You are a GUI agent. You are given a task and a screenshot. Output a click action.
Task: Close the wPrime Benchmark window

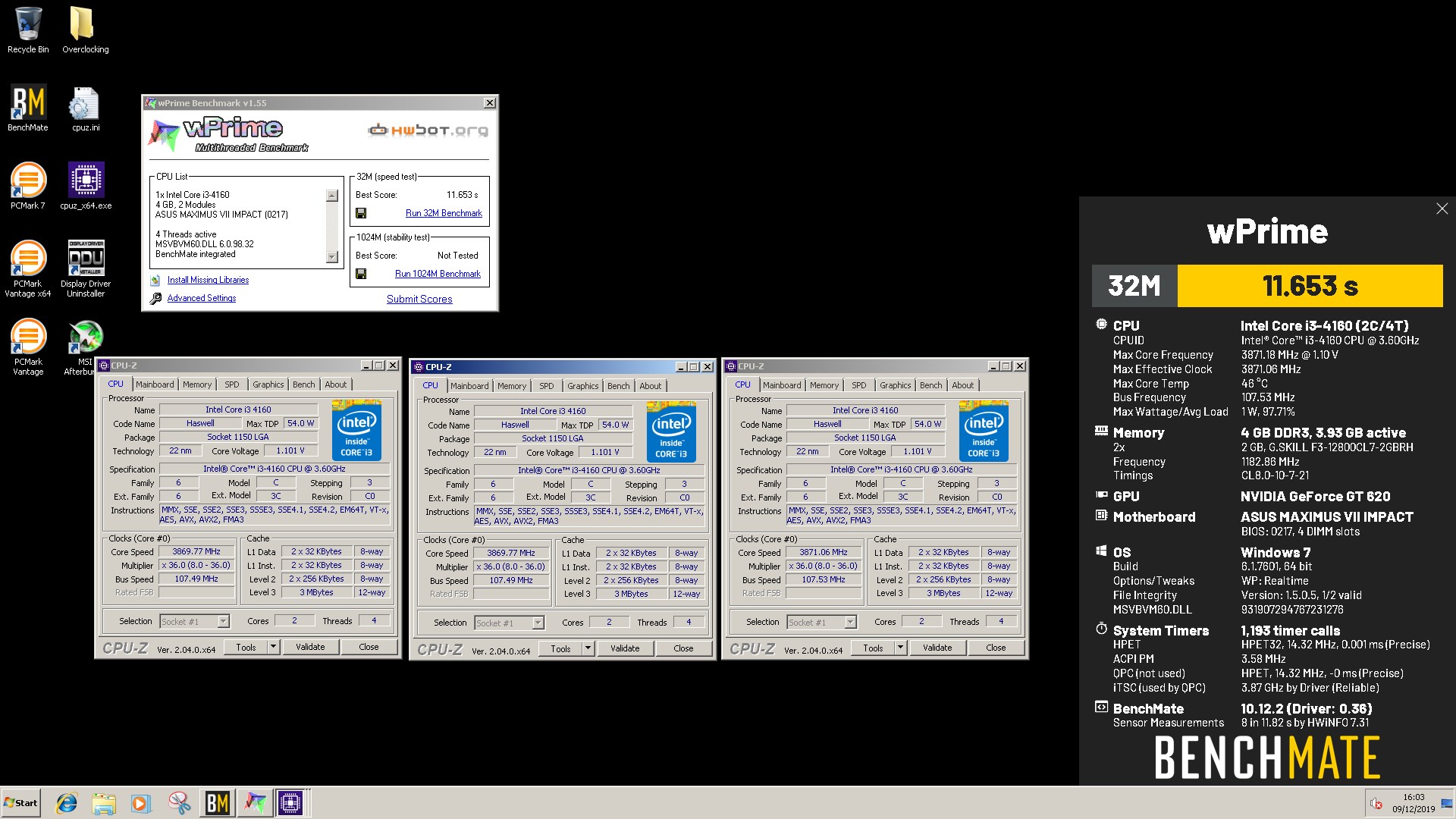coord(490,102)
